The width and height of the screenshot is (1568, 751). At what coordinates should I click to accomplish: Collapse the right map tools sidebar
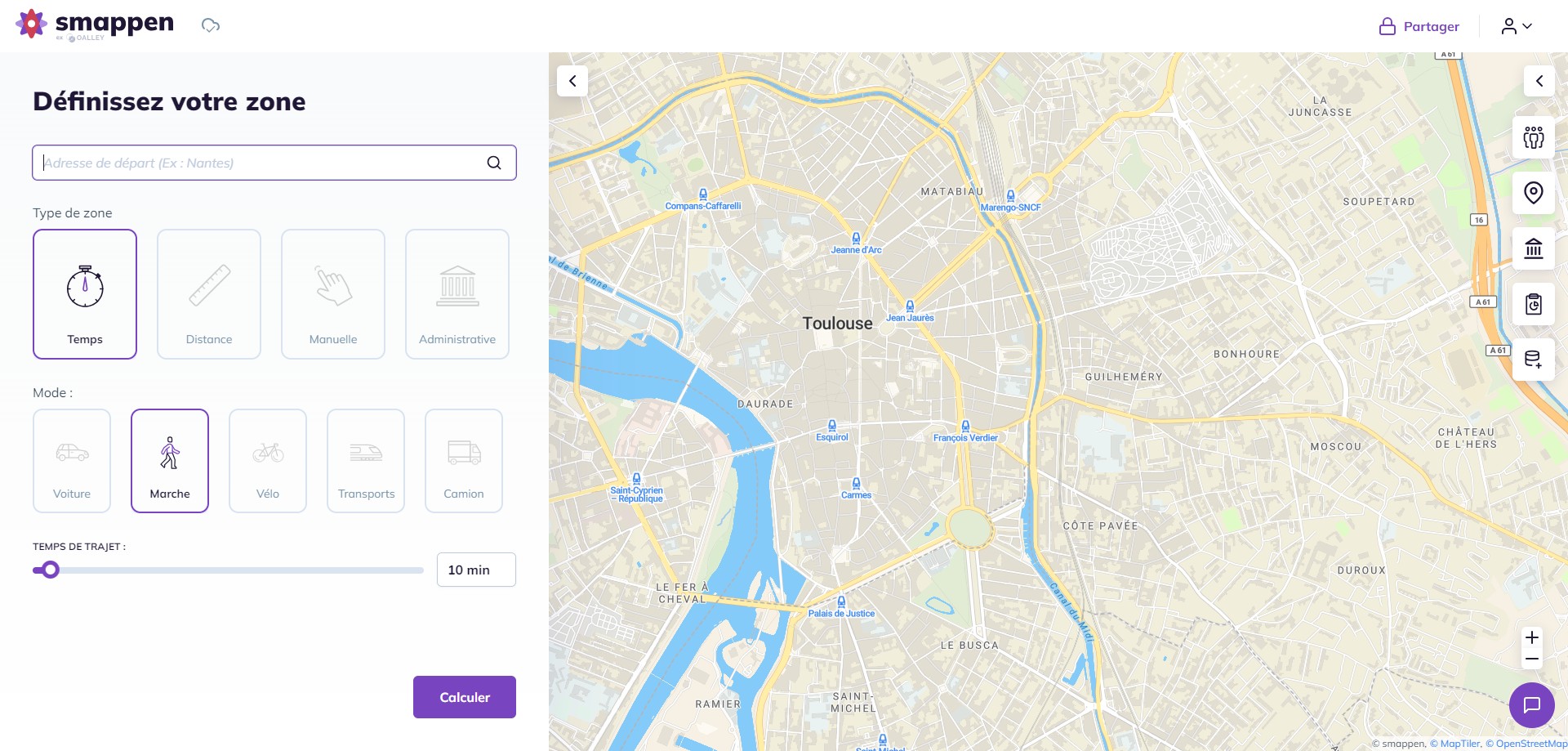tap(1539, 81)
